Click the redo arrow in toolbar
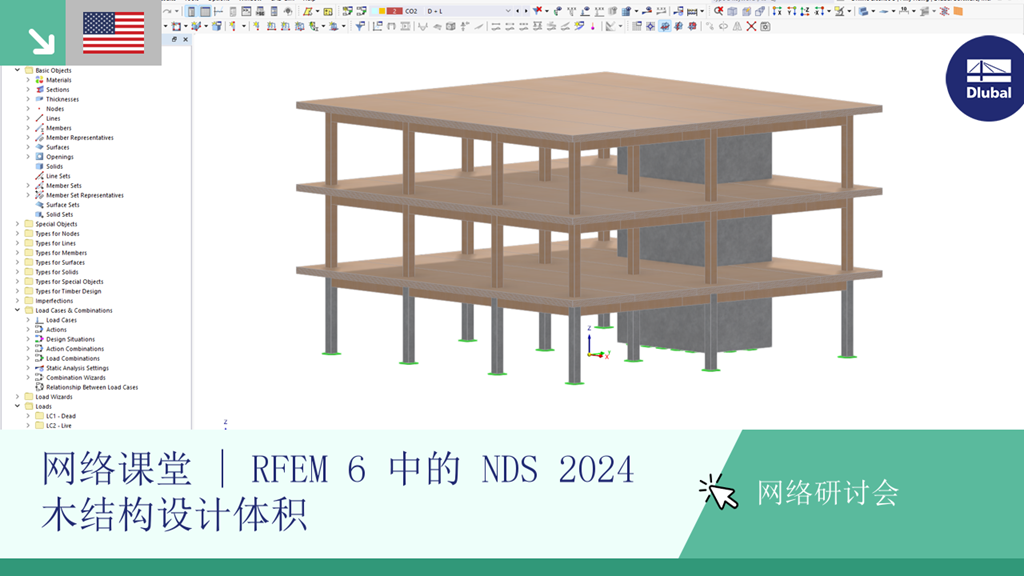Viewport: 1024px width, 576px height. (x=167, y=11)
